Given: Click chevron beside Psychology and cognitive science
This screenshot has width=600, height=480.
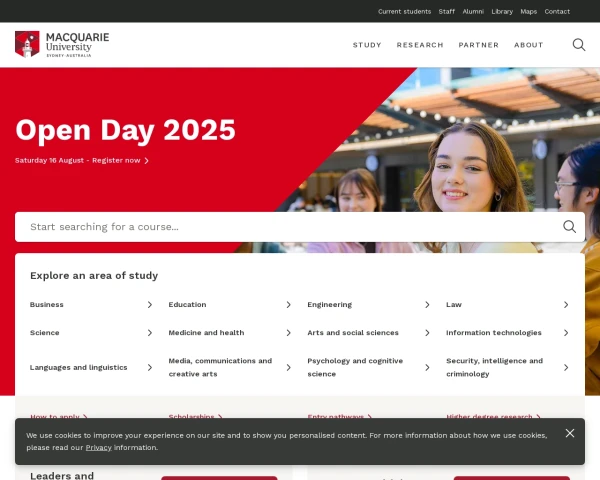Looking at the screenshot, I should pos(427,367).
